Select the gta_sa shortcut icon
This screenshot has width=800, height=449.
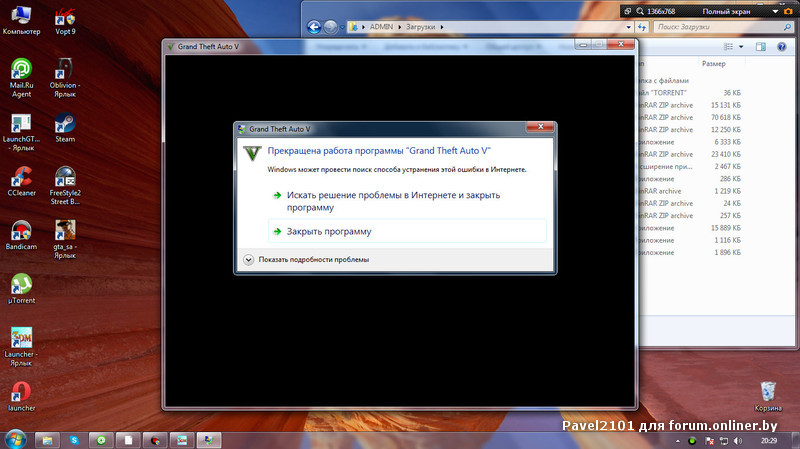[x=65, y=239]
